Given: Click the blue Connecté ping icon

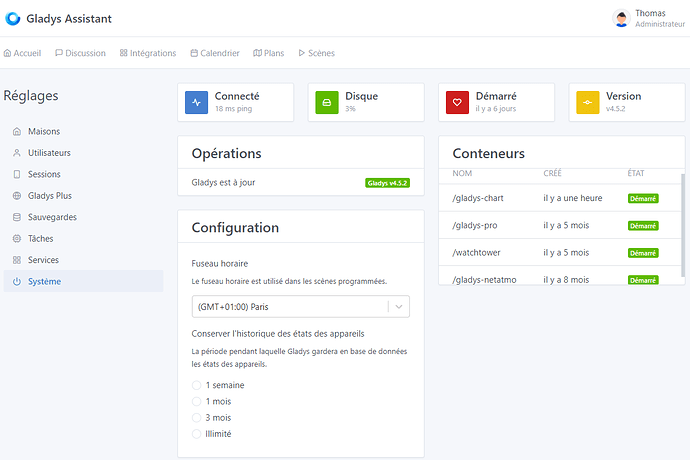Looking at the screenshot, I should (196, 103).
